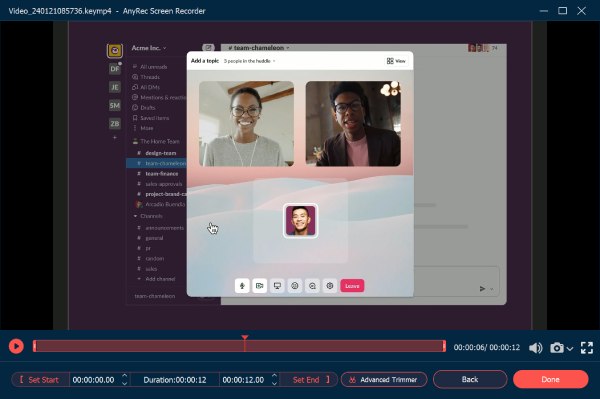The width and height of the screenshot is (600, 399).
Task: Click the compose new message icon
Action: click(x=208, y=48)
